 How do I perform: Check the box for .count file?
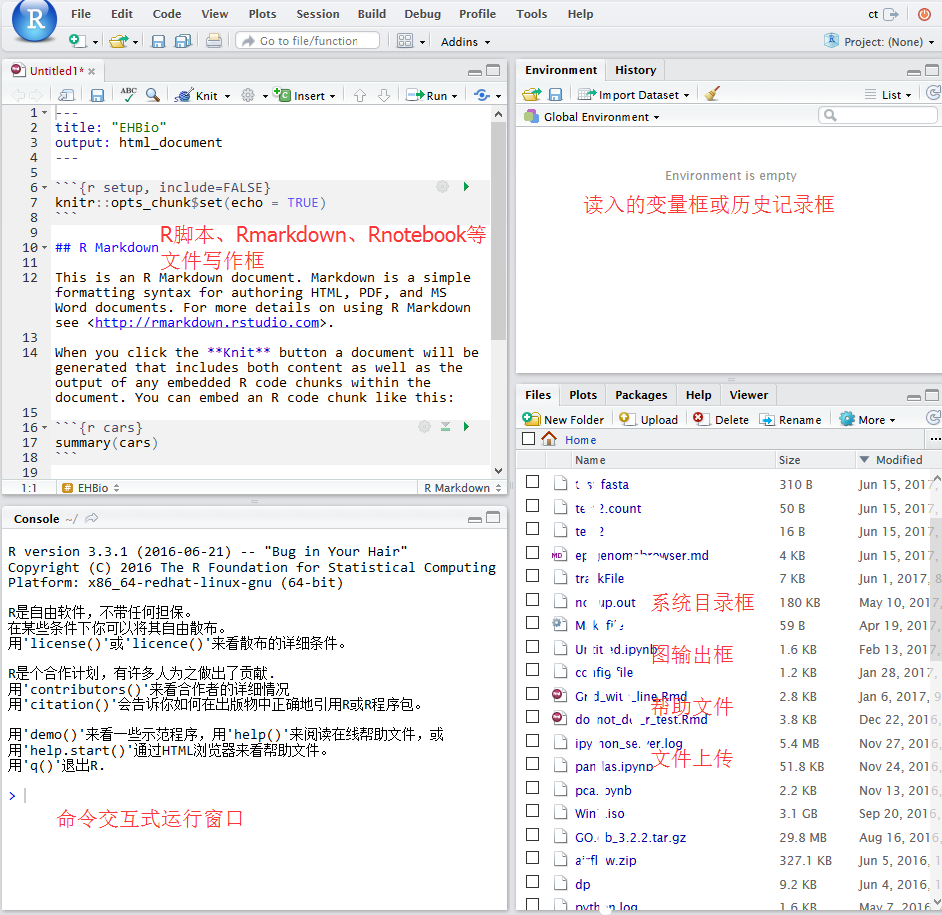pyautogui.click(x=532, y=506)
